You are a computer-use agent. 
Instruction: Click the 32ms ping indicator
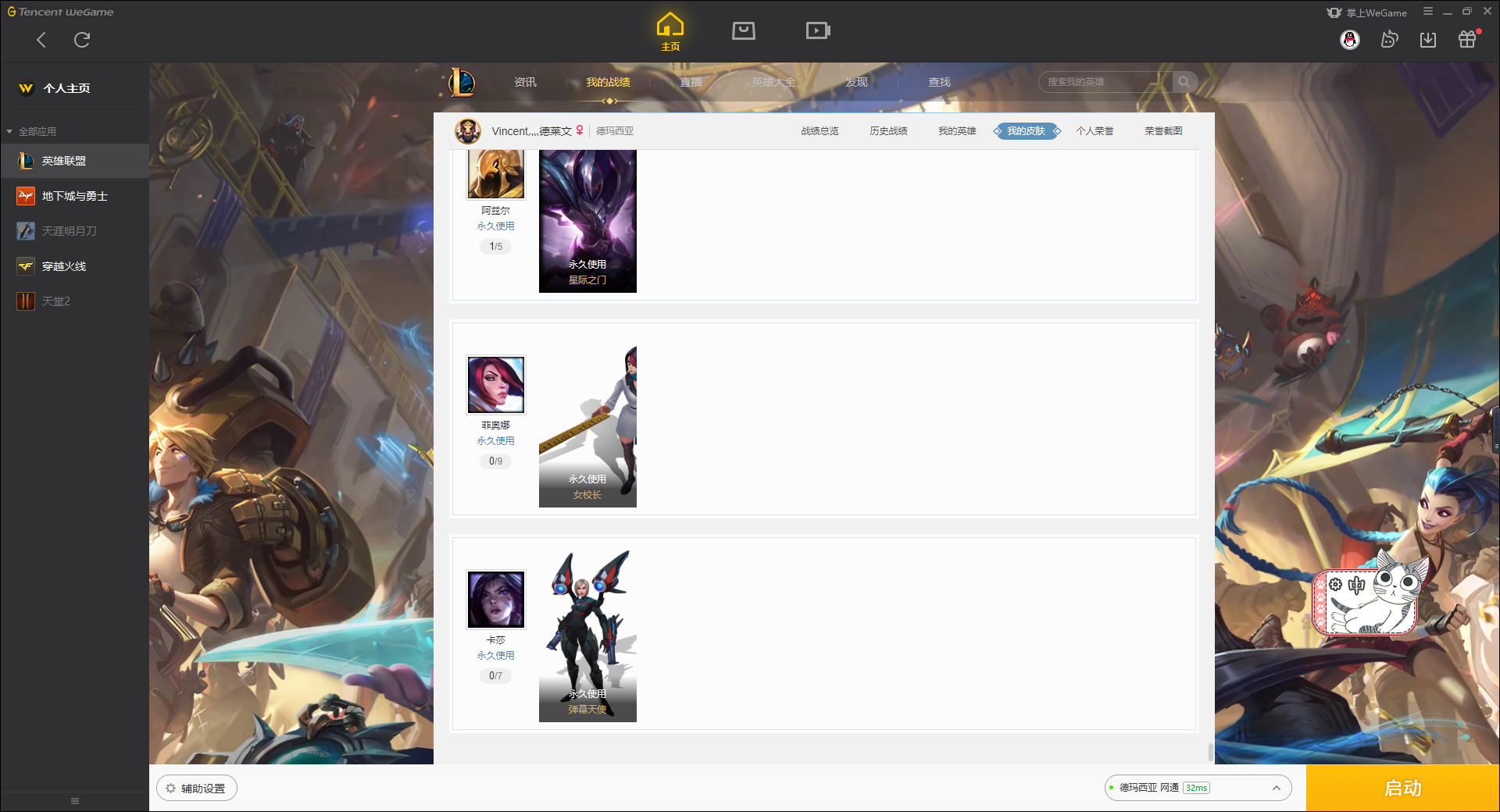tap(1196, 788)
